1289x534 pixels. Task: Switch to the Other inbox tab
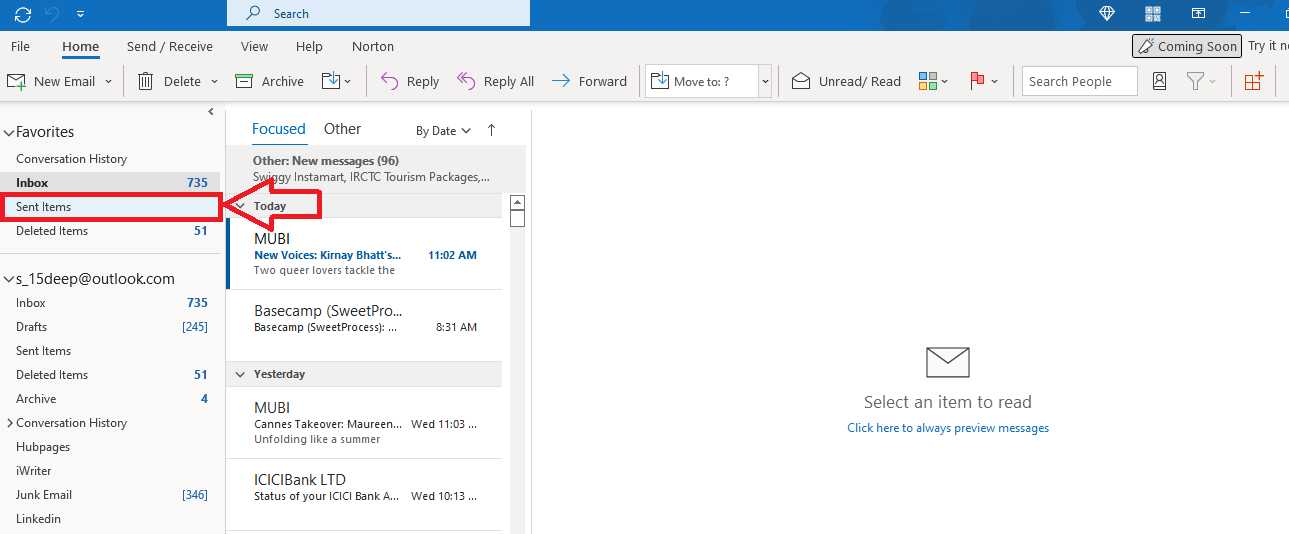coord(342,129)
